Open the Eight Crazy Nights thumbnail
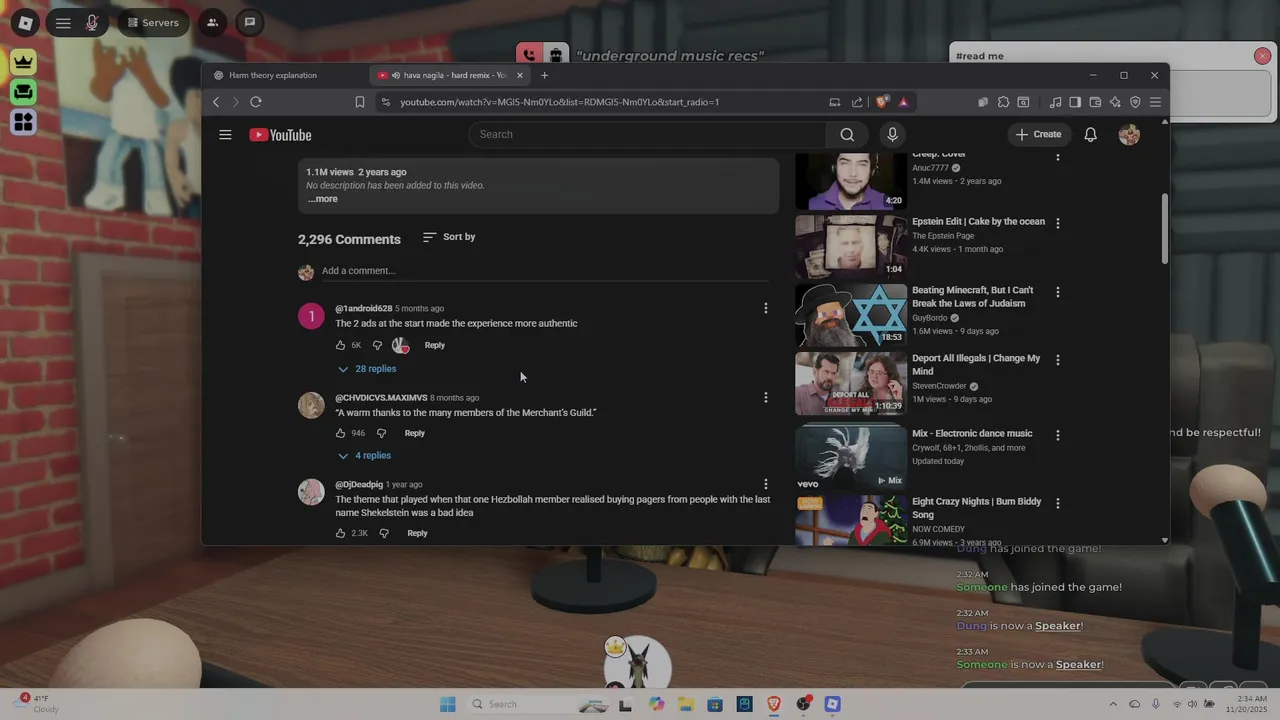1280x720 pixels. click(x=851, y=520)
